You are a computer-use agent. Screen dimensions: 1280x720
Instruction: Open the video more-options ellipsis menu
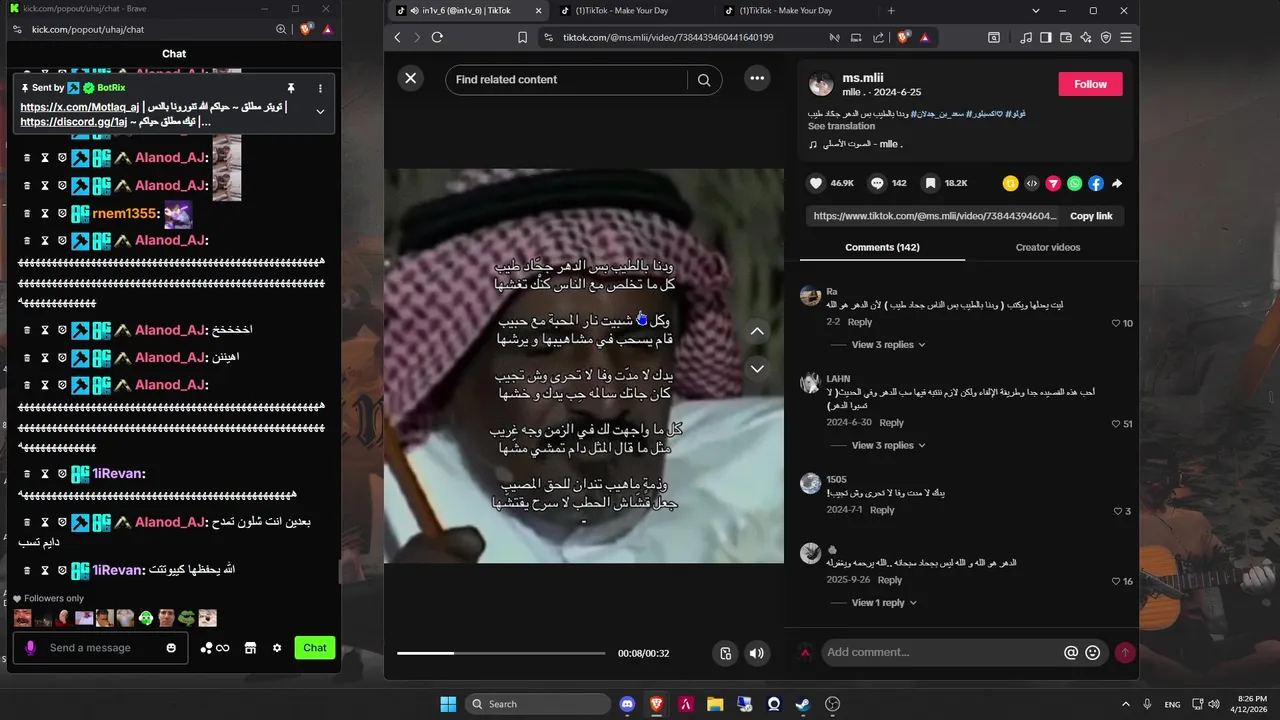(757, 79)
